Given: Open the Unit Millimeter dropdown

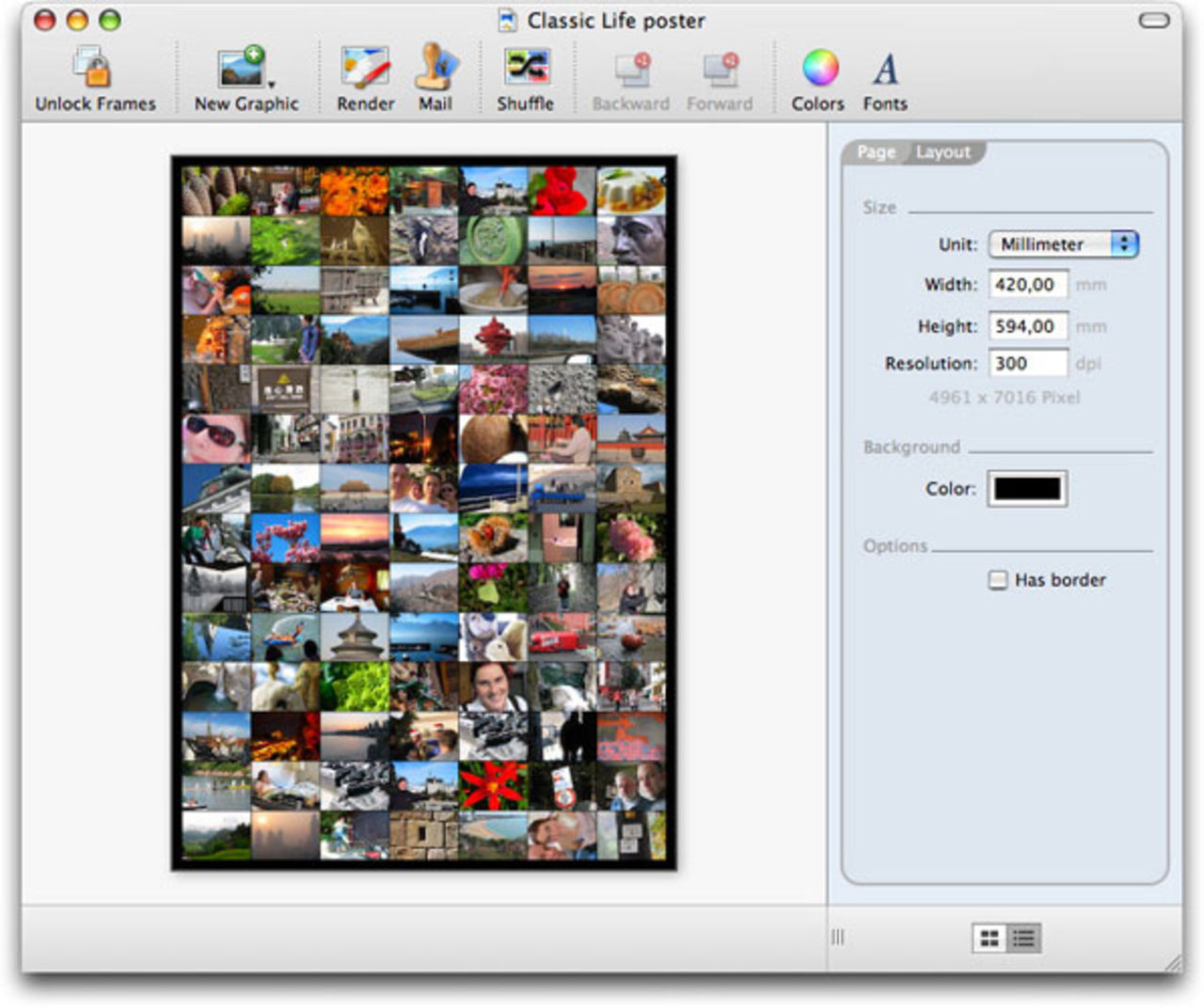Looking at the screenshot, I should point(1063,244).
